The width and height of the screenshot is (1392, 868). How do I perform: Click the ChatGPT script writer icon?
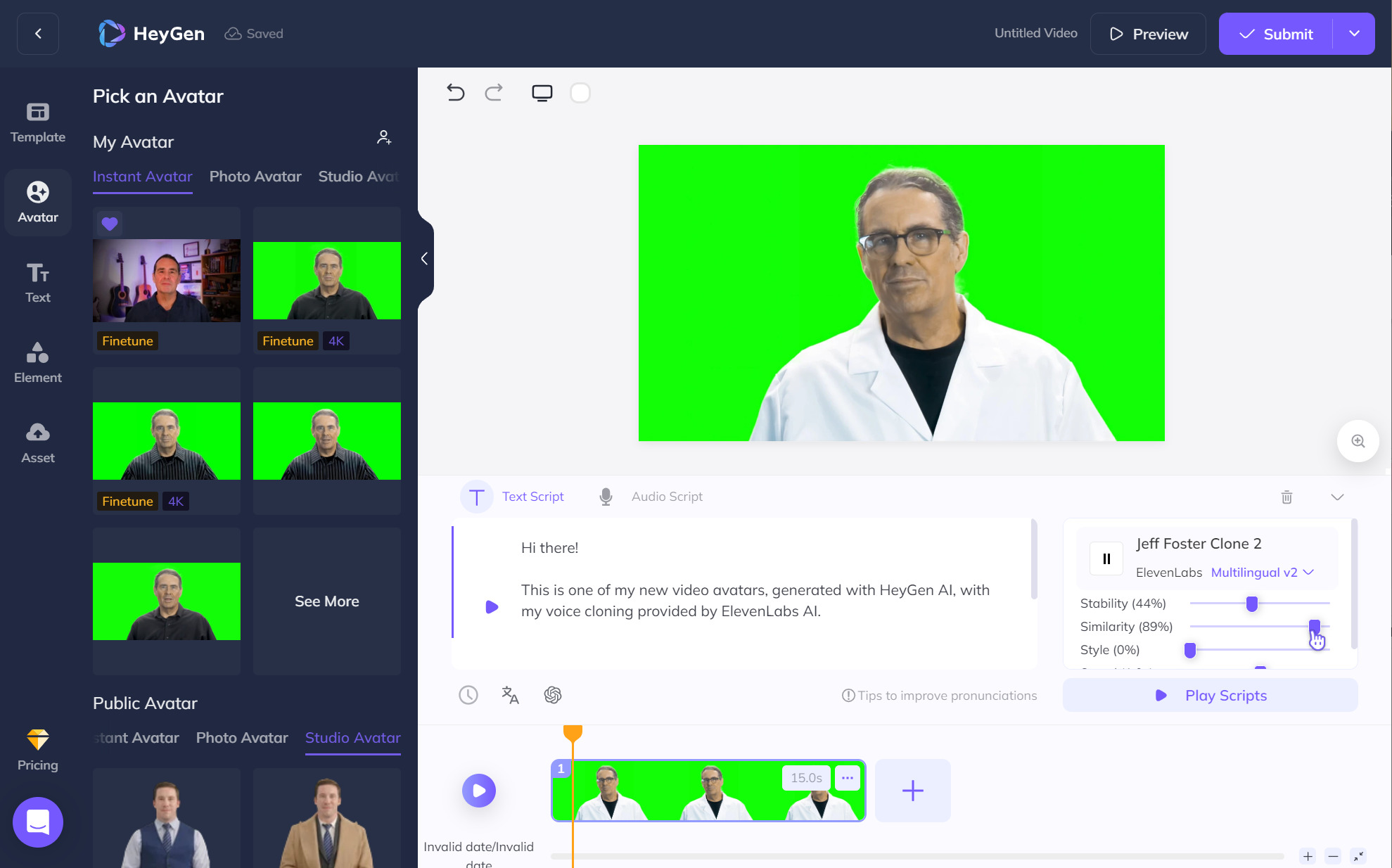(553, 695)
